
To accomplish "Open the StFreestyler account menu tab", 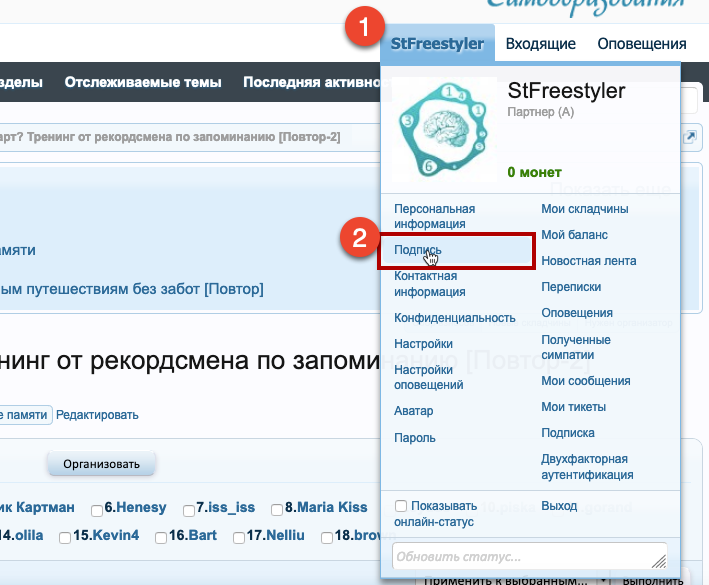I will [x=437, y=44].
